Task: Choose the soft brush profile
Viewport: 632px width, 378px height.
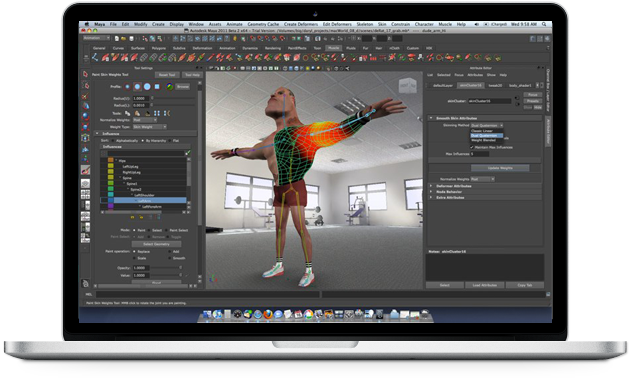Action: pos(137,87)
